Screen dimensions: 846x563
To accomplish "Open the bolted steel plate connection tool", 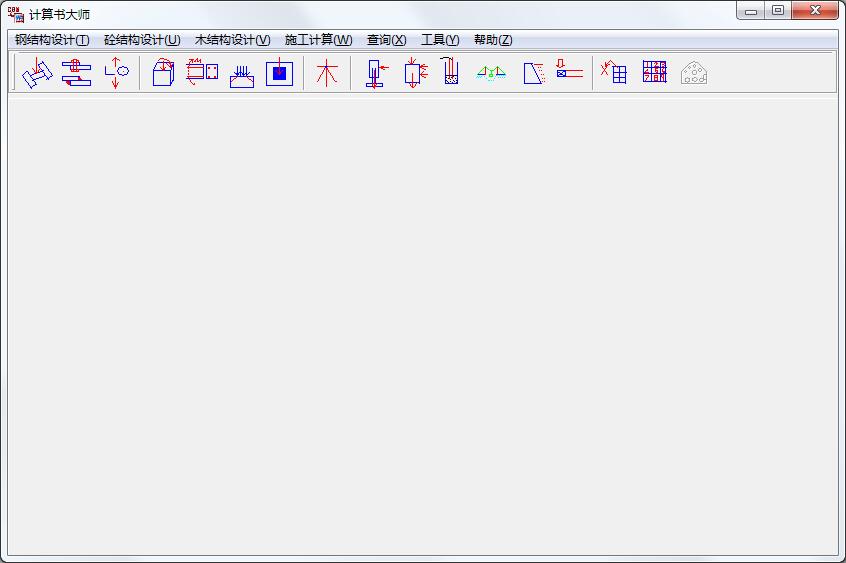I will point(76,73).
